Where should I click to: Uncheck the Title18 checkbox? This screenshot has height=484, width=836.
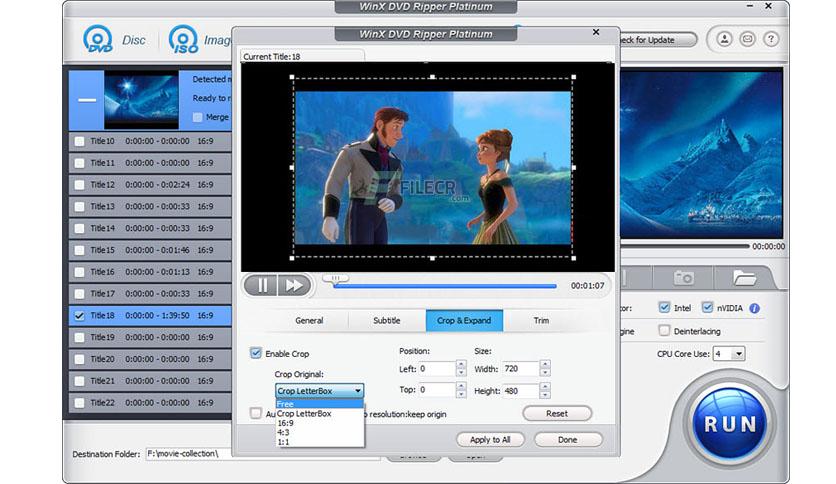[79, 316]
